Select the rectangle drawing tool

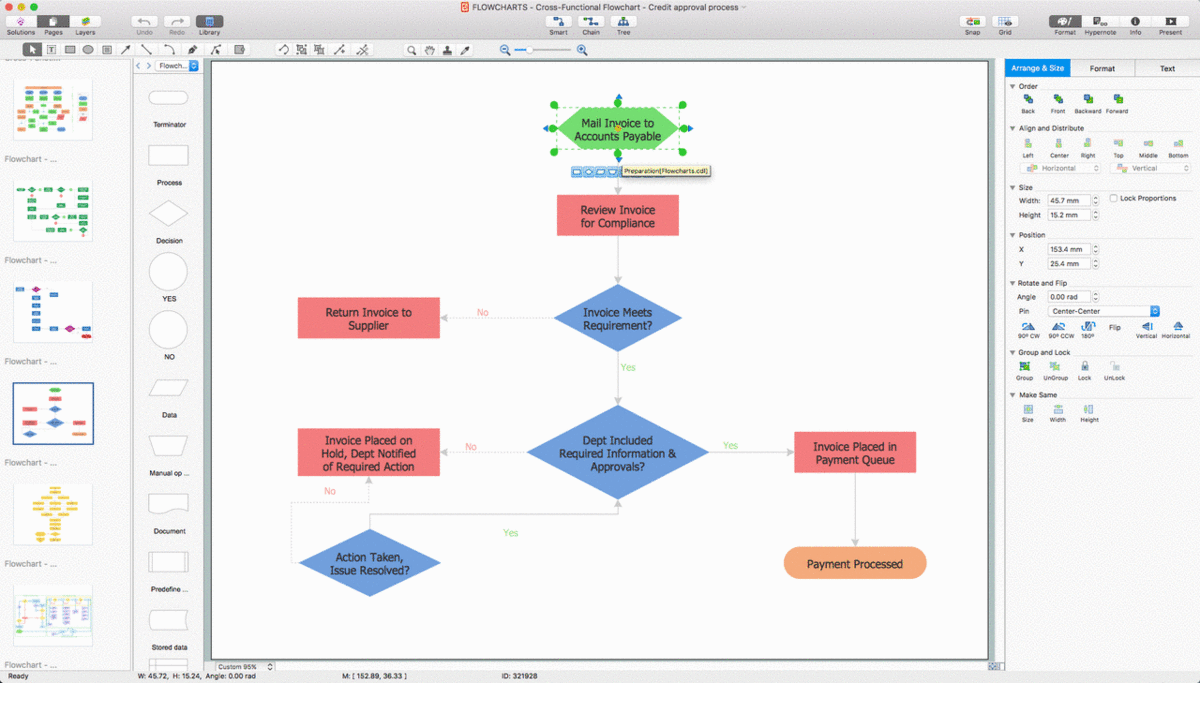(x=70, y=49)
